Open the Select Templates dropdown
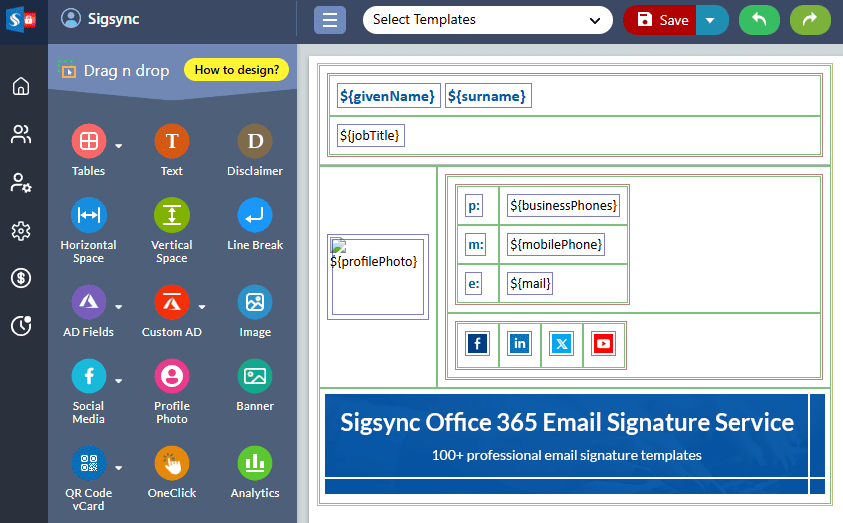 click(x=487, y=20)
